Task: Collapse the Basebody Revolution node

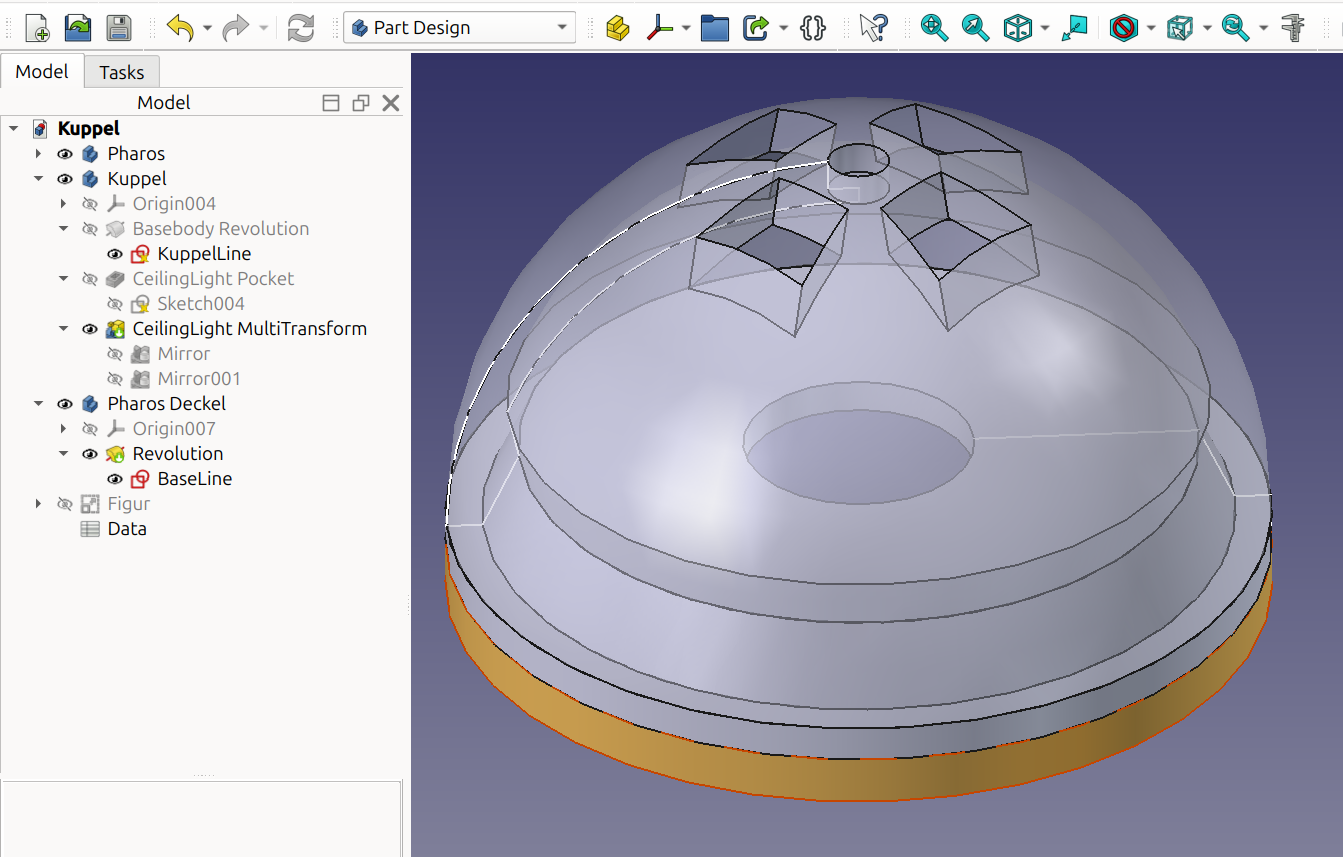Action: click(63, 229)
